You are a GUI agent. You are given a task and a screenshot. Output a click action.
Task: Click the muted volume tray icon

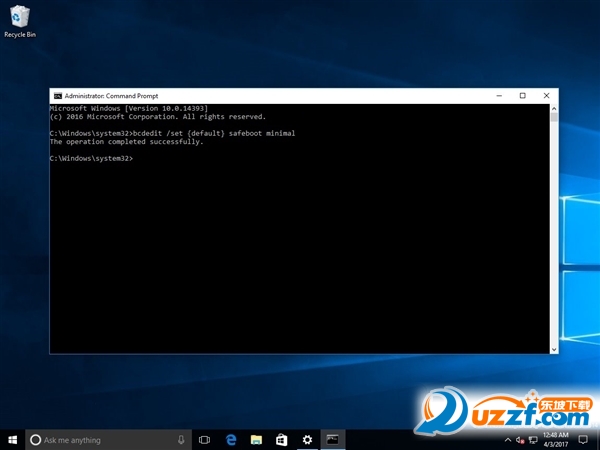pyautogui.click(x=520, y=440)
